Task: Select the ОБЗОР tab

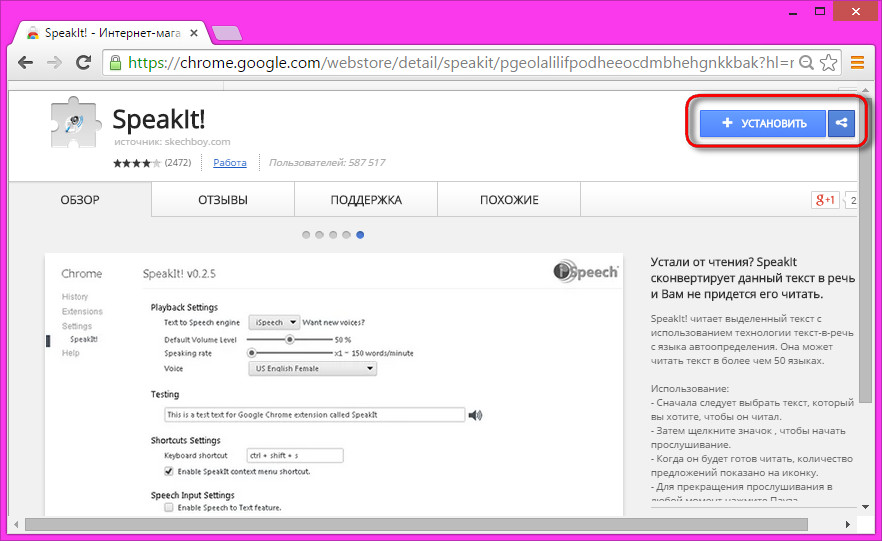Action: point(80,200)
